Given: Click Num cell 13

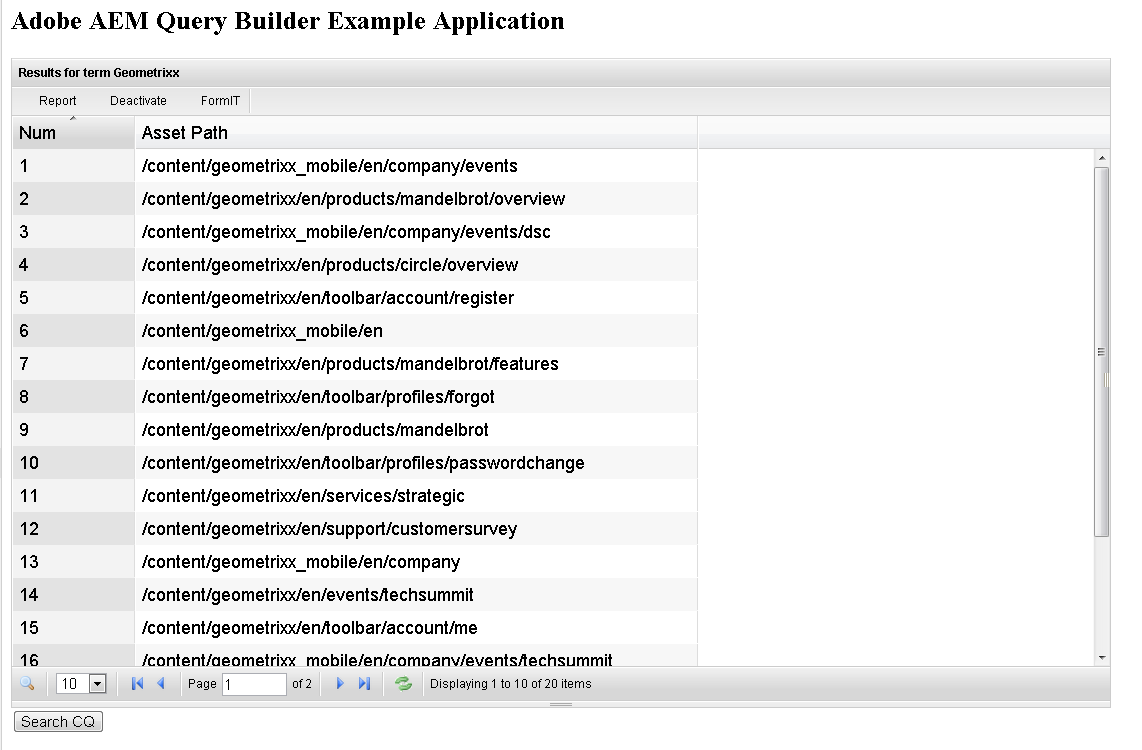Looking at the screenshot, I should click(x=74, y=562).
